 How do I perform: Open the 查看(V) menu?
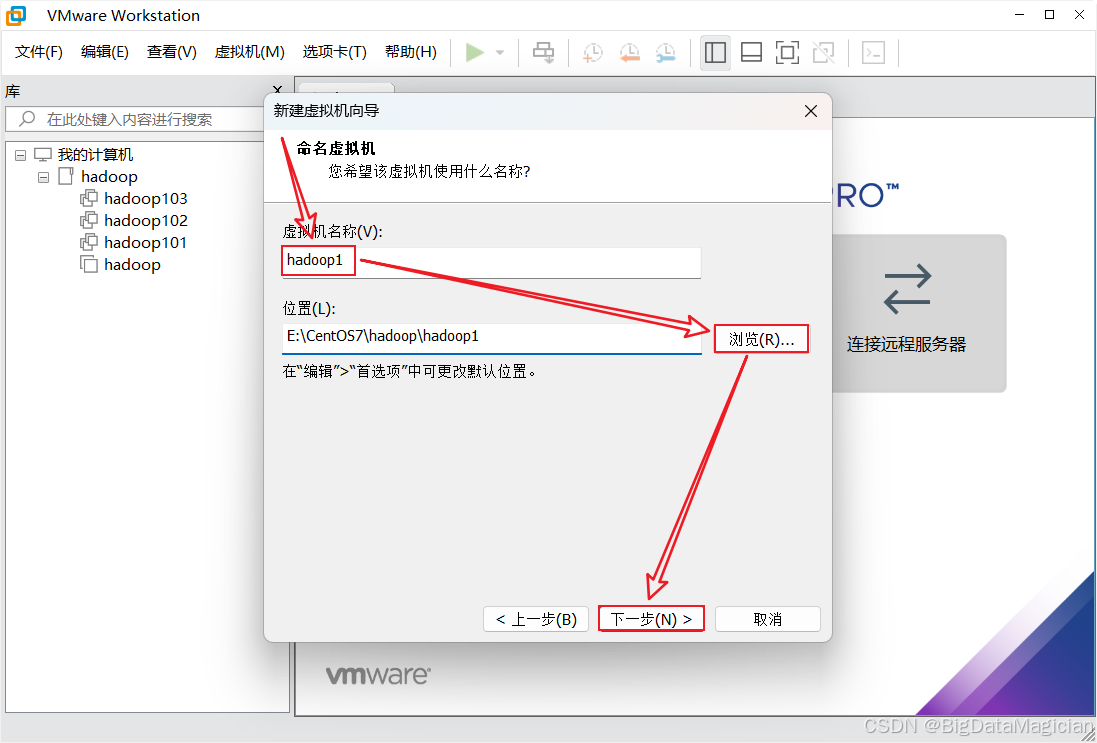171,52
